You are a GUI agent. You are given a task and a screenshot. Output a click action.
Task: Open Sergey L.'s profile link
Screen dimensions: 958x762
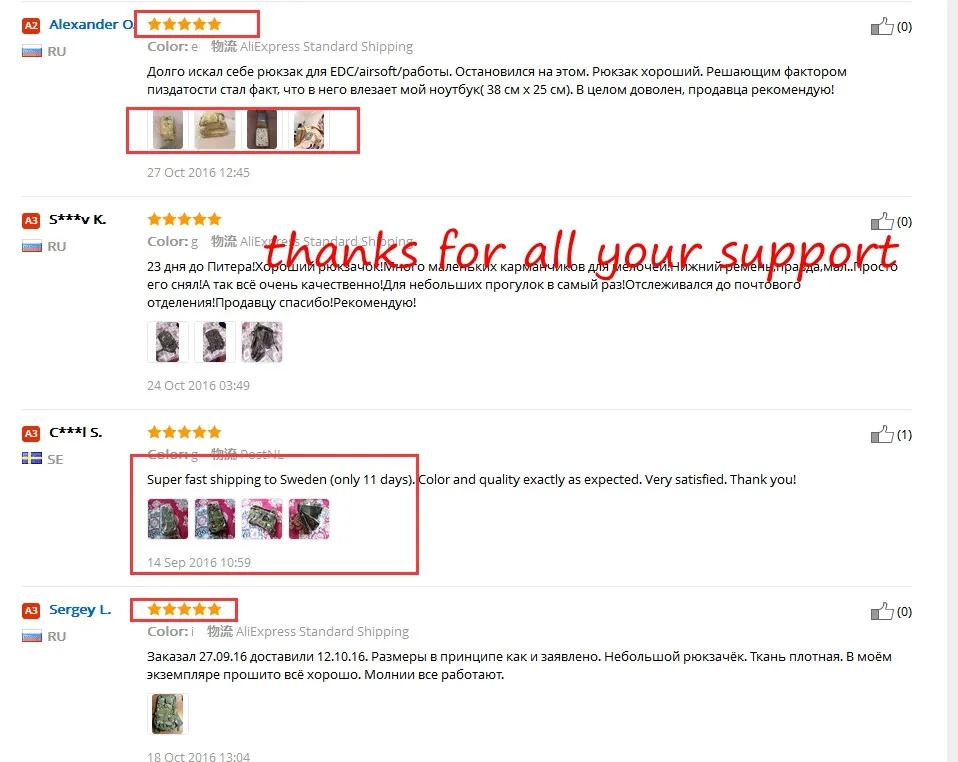(x=80, y=610)
